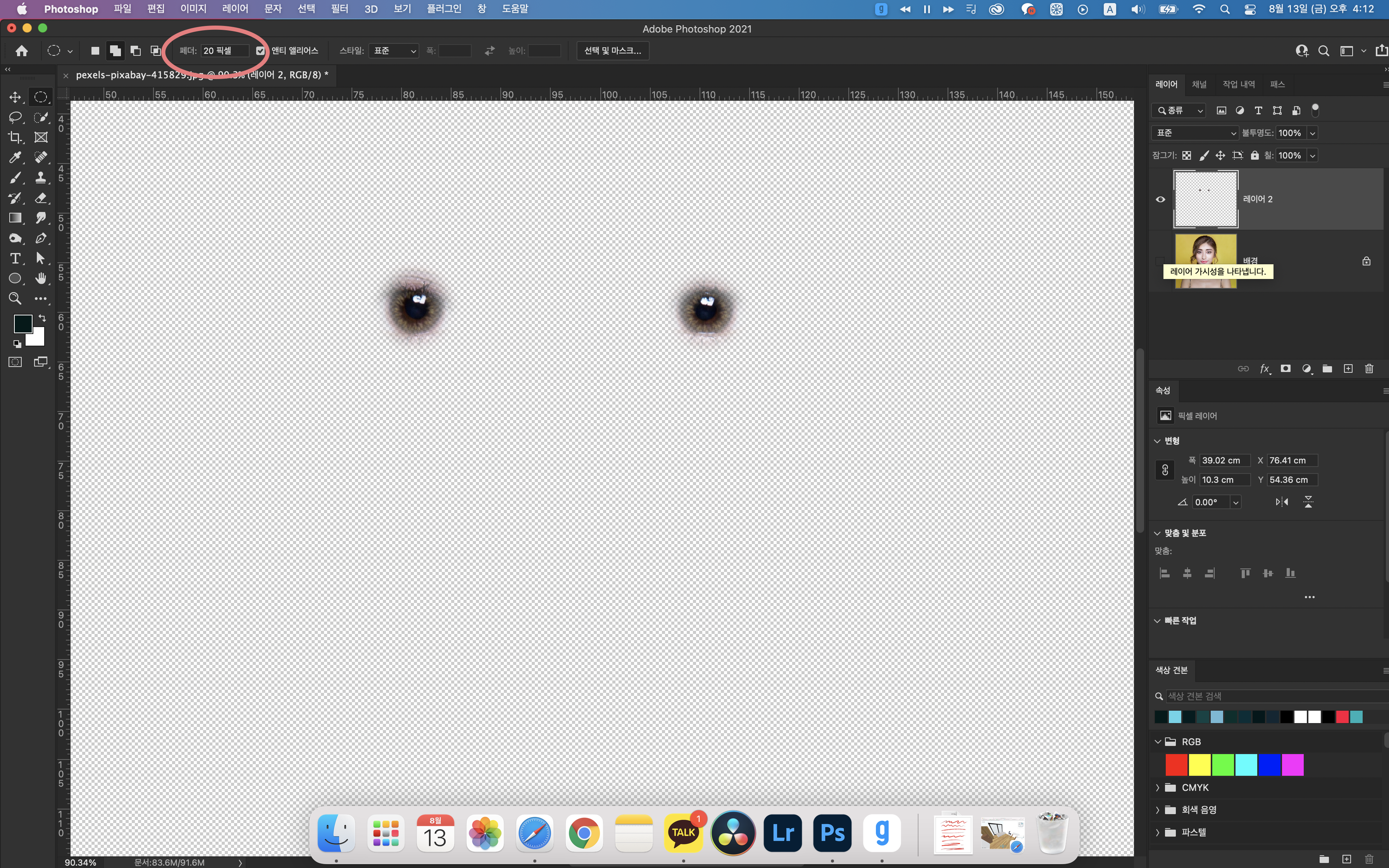This screenshot has height=868, width=1389.
Task: Select the Eraser tool
Action: (x=41, y=198)
